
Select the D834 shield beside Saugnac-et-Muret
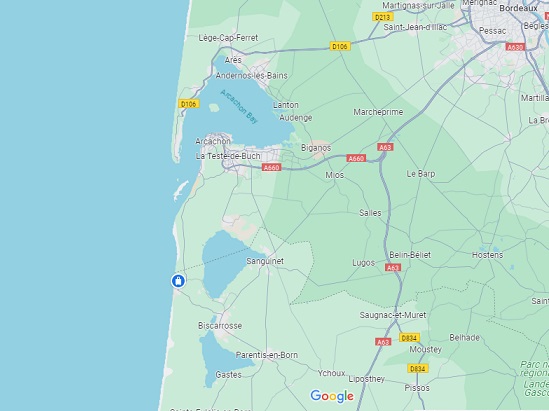click(x=409, y=338)
